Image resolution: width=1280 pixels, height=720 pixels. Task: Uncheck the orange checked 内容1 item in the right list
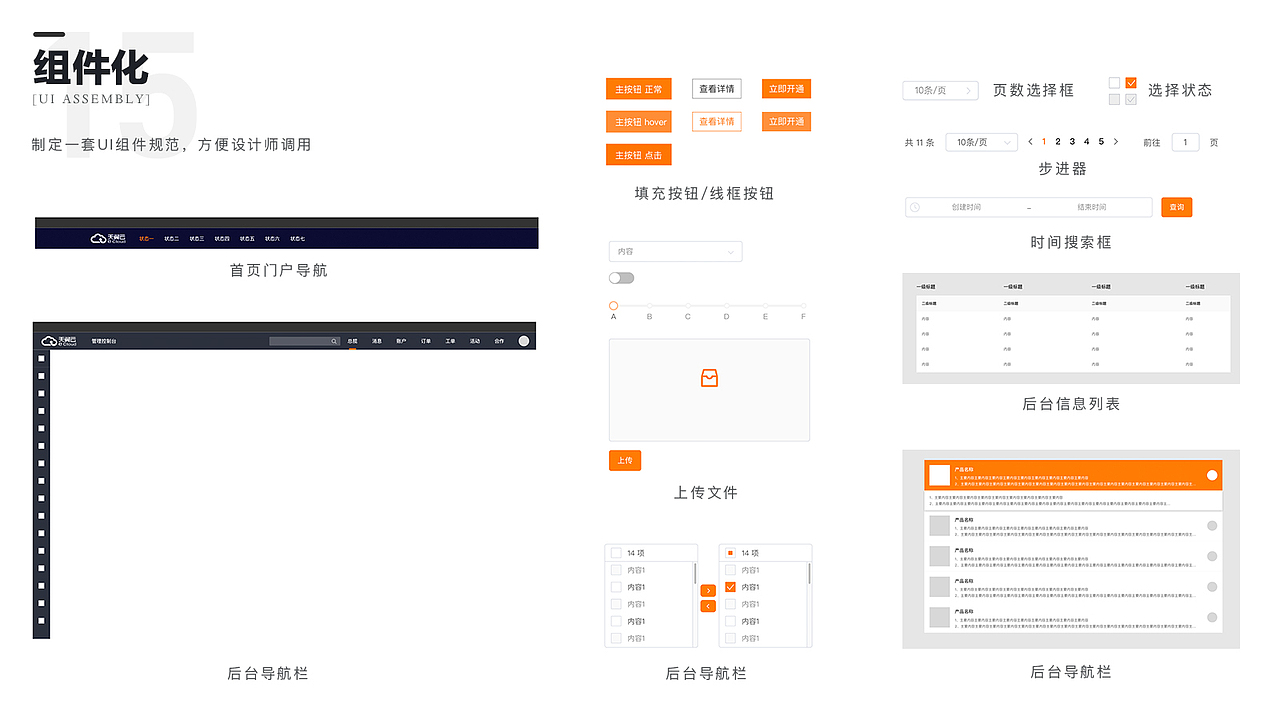[x=730, y=587]
